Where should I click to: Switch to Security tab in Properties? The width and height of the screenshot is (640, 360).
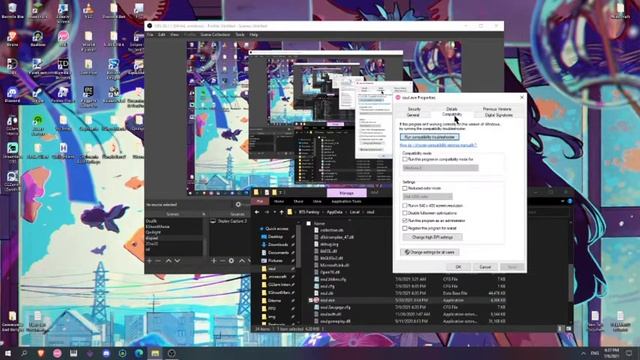tap(414, 109)
